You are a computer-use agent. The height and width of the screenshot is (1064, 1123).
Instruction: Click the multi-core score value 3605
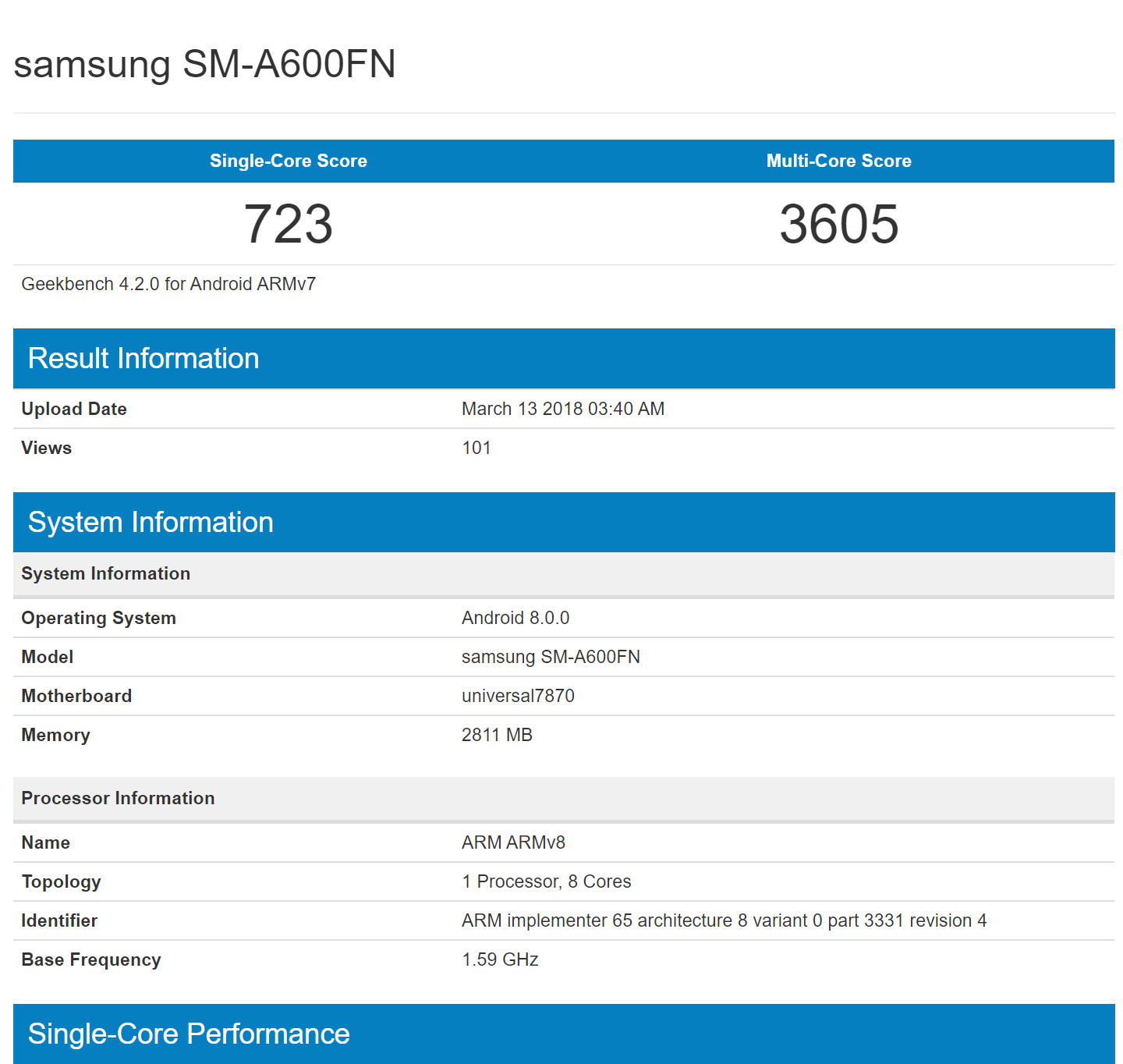(x=838, y=224)
